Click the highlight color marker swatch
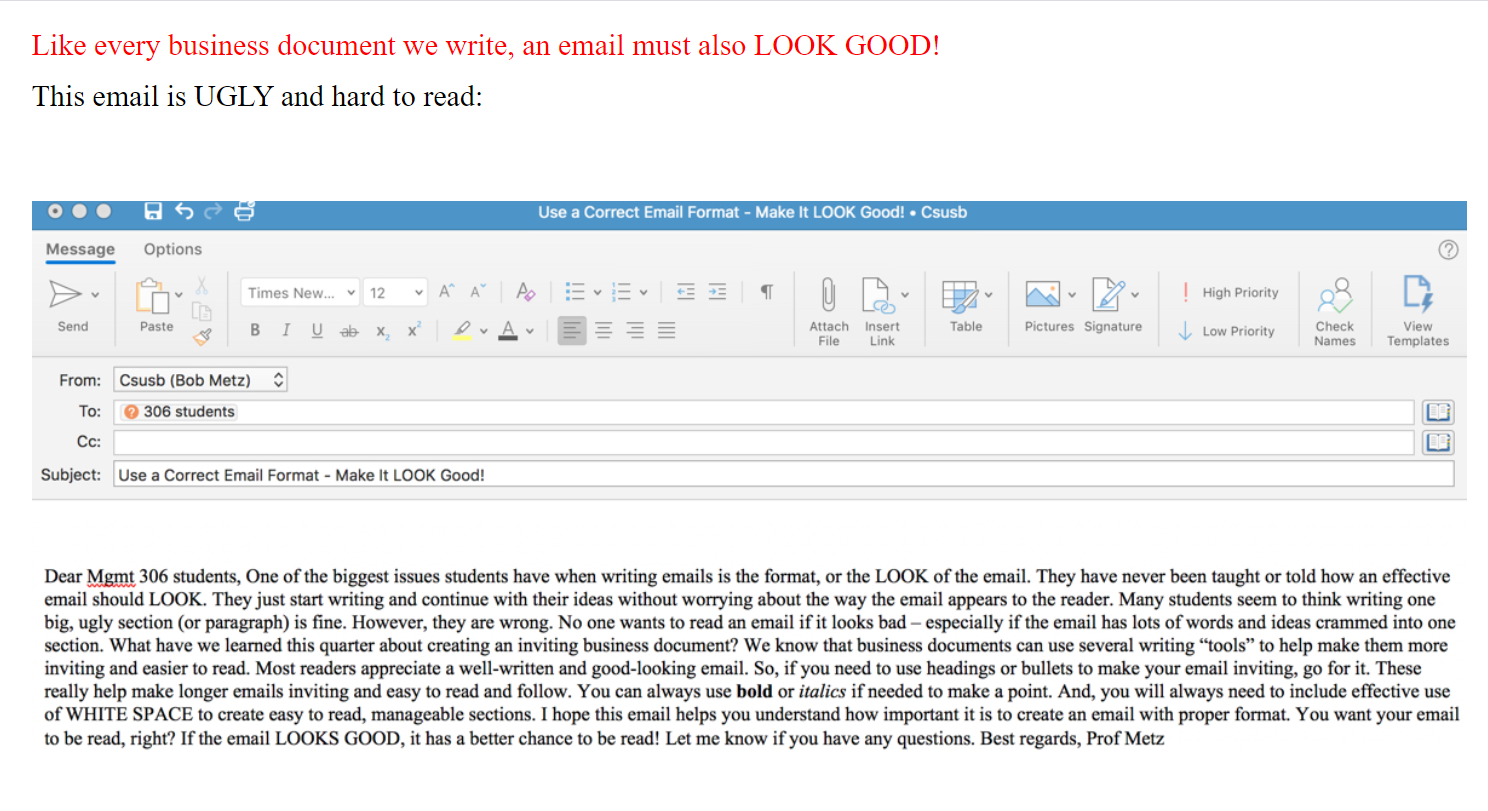Screen dimensions: 1488x811 click(462, 331)
